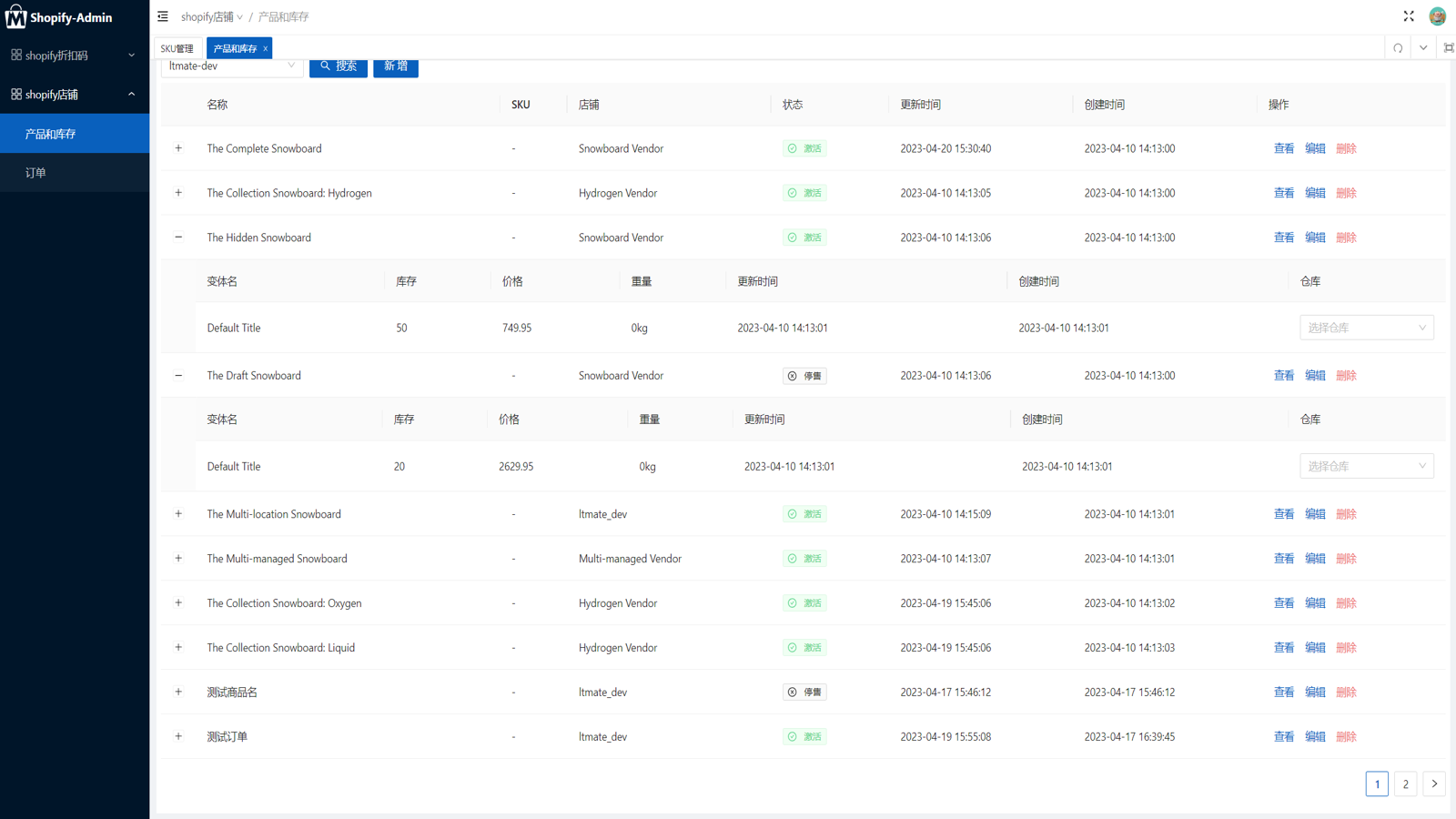Refresh the current tab page icon
Image resolution: width=1456 pixels, height=819 pixels.
coord(1398,48)
